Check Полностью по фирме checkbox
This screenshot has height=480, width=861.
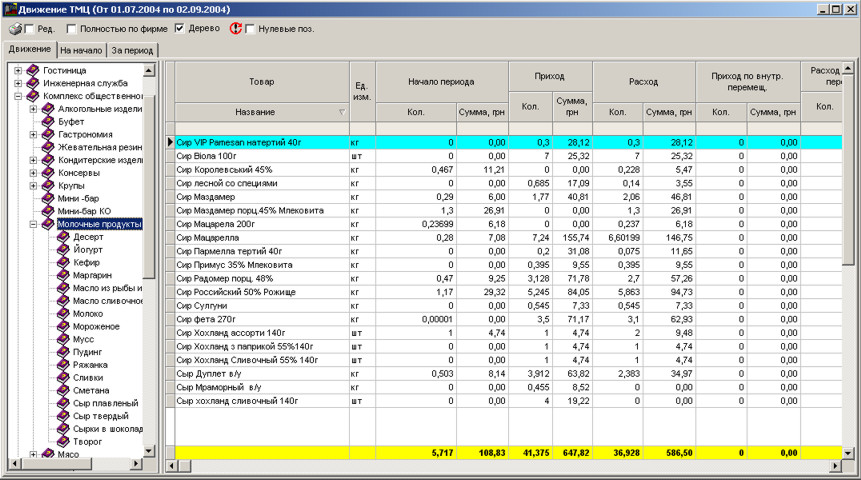point(72,29)
